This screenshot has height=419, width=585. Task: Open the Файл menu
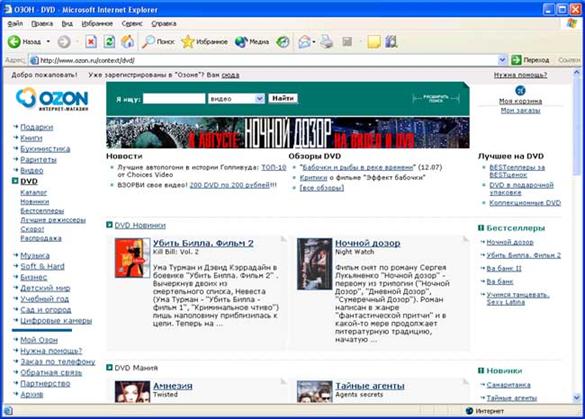(15, 24)
